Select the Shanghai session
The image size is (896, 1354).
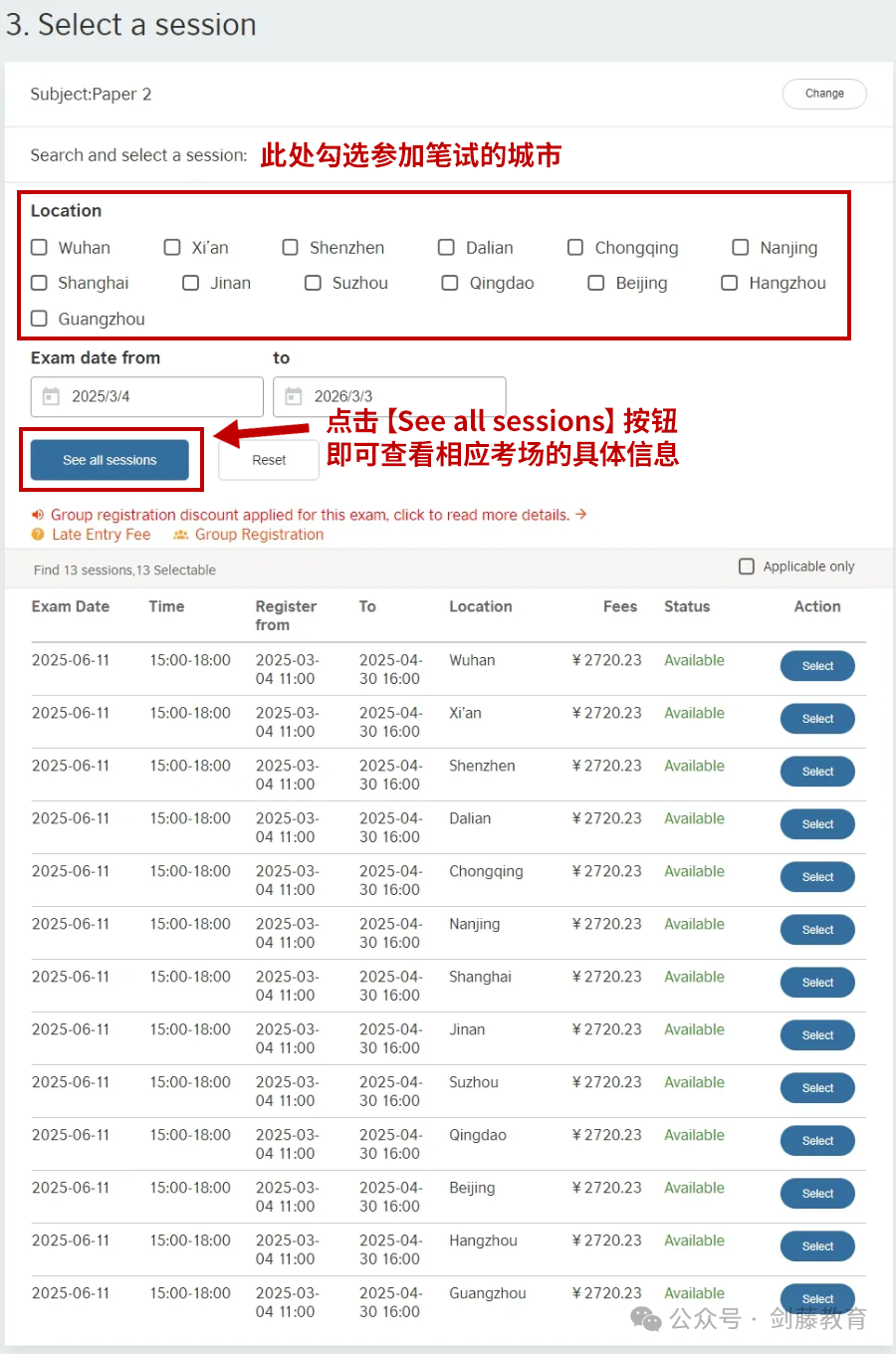click(x=817, y=983)
